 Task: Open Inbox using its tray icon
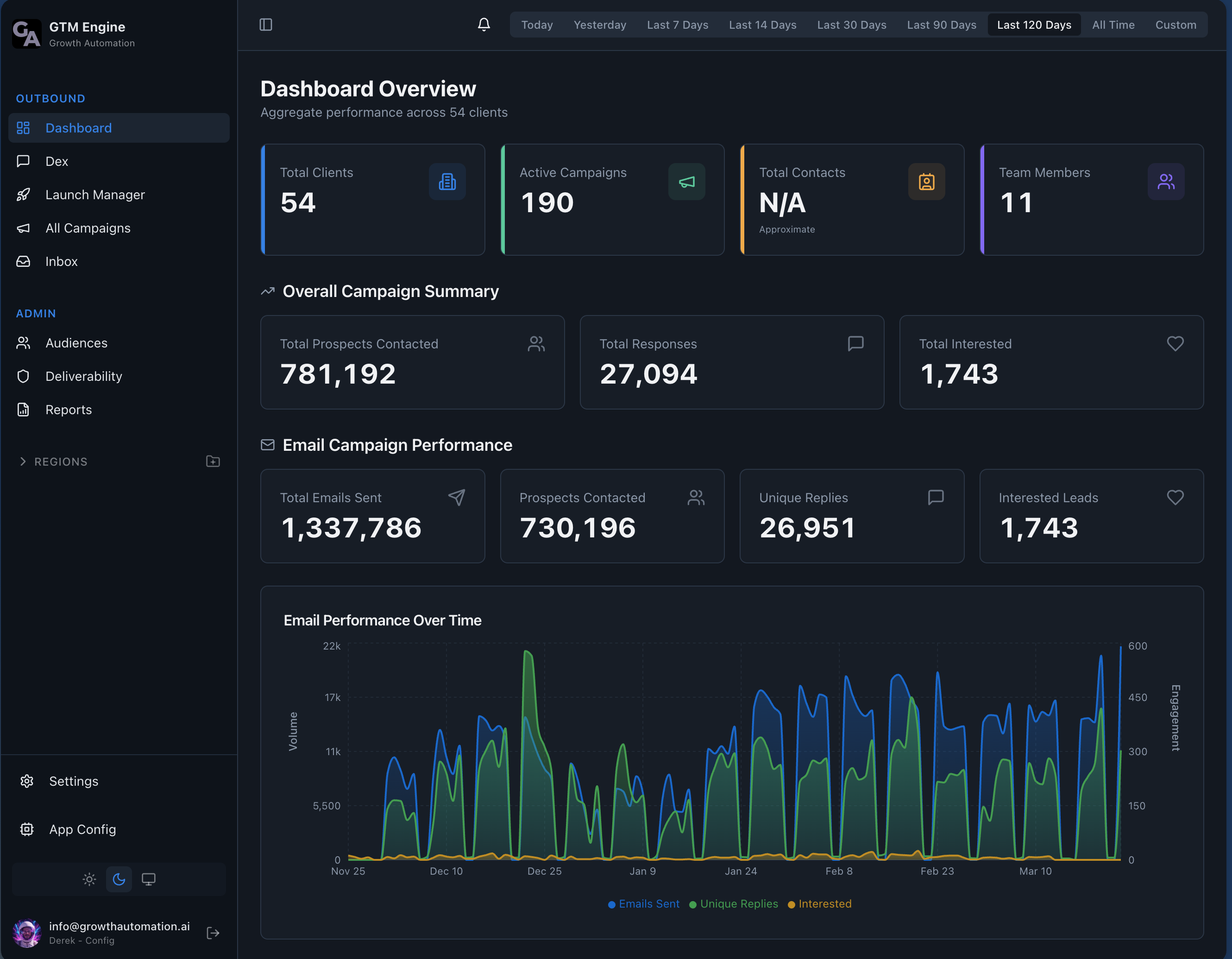coord(23,261)
